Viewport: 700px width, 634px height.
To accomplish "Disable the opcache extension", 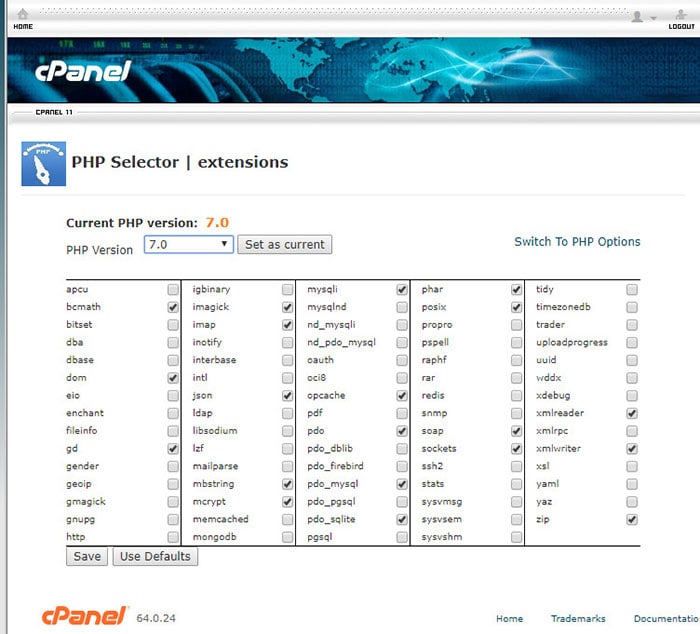I will pos(402,396).
